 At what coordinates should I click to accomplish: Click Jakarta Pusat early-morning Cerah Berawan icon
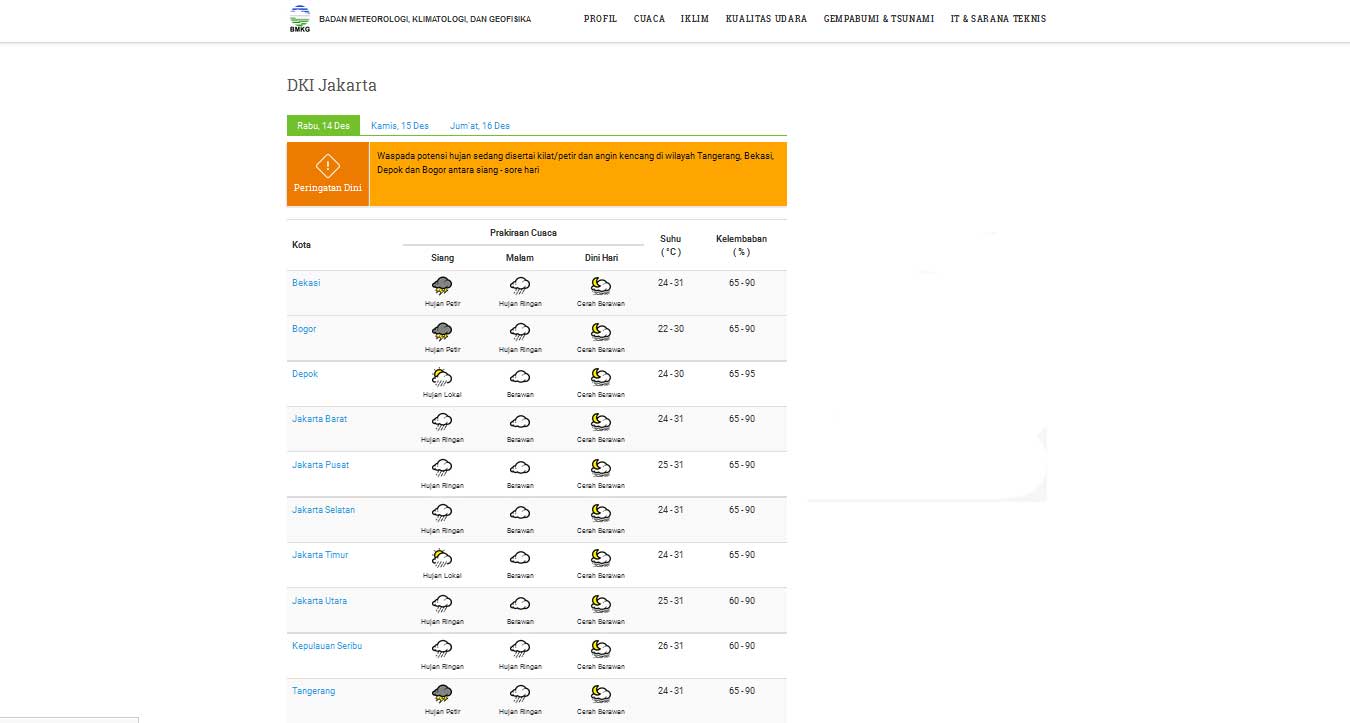(600, 467)
